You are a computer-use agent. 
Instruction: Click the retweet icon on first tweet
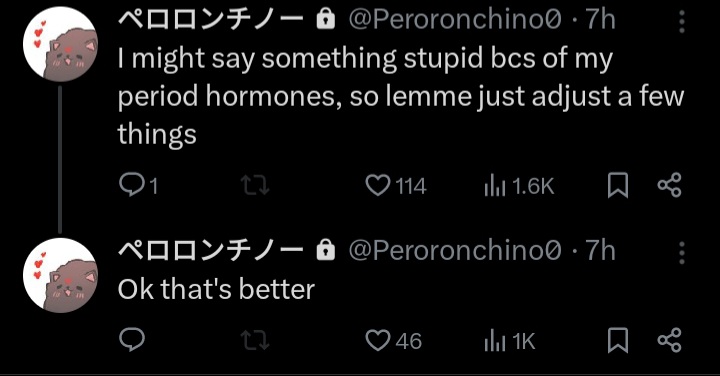[x=255, y=185]
